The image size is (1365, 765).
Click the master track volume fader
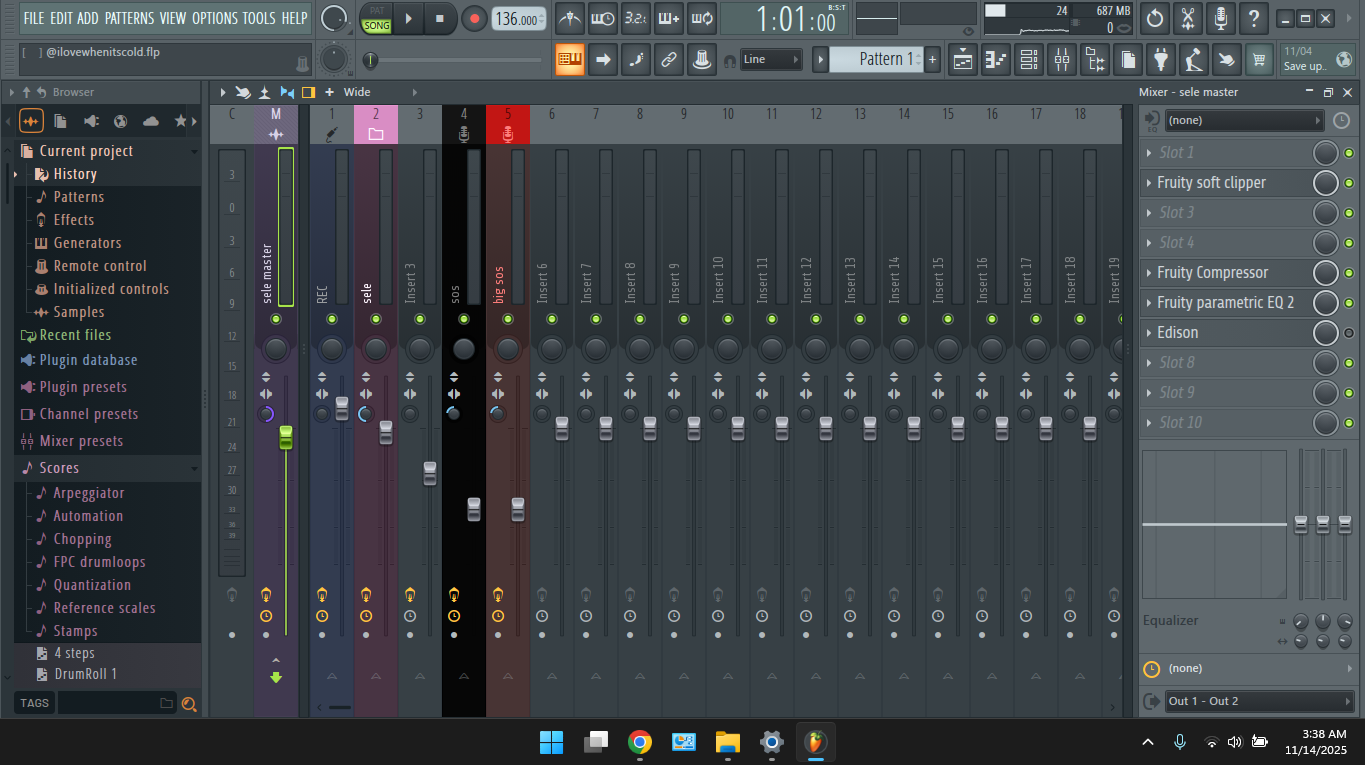[x=286, y=437]
